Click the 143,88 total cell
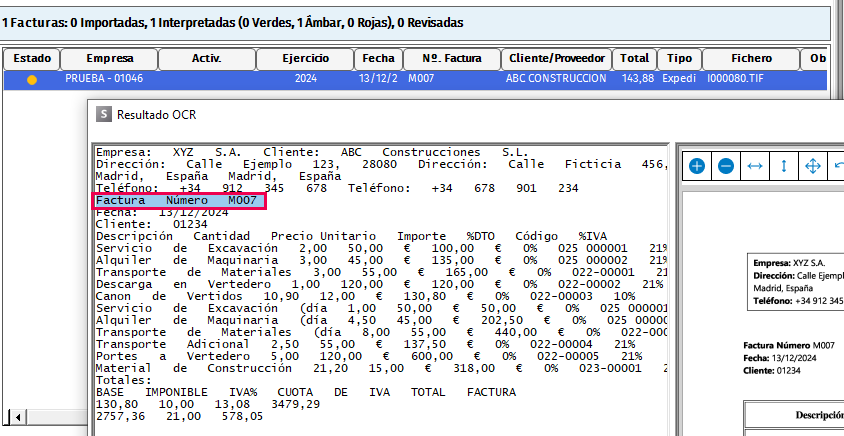The height and width of the screenshot is (436, 844). 638,79
